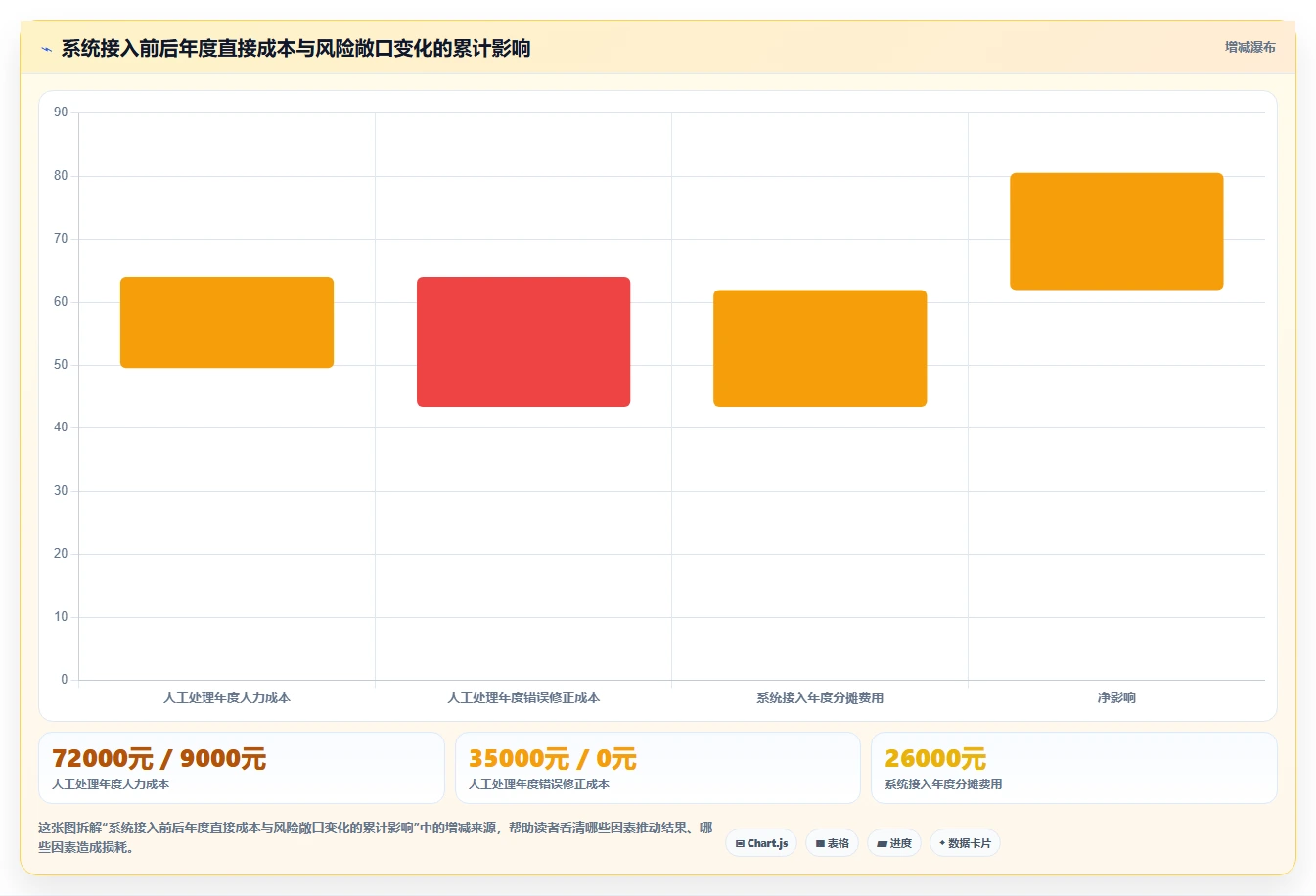
Task: Click the 净影响 axis label
Action: tap(1116, 697)
